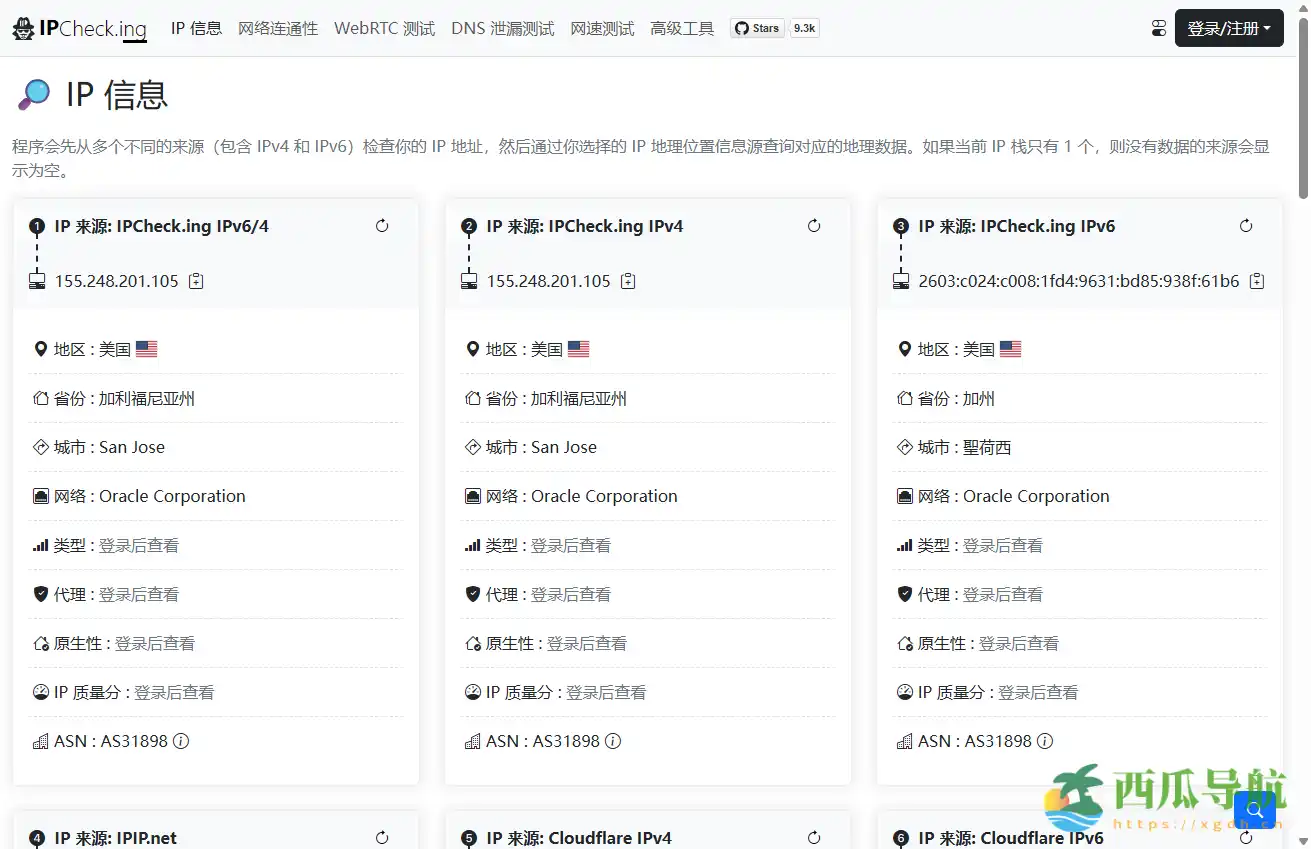Screen dimensions: 1311x849
Task: Copy the IPv4 address in card two
Action: point(628,281)
